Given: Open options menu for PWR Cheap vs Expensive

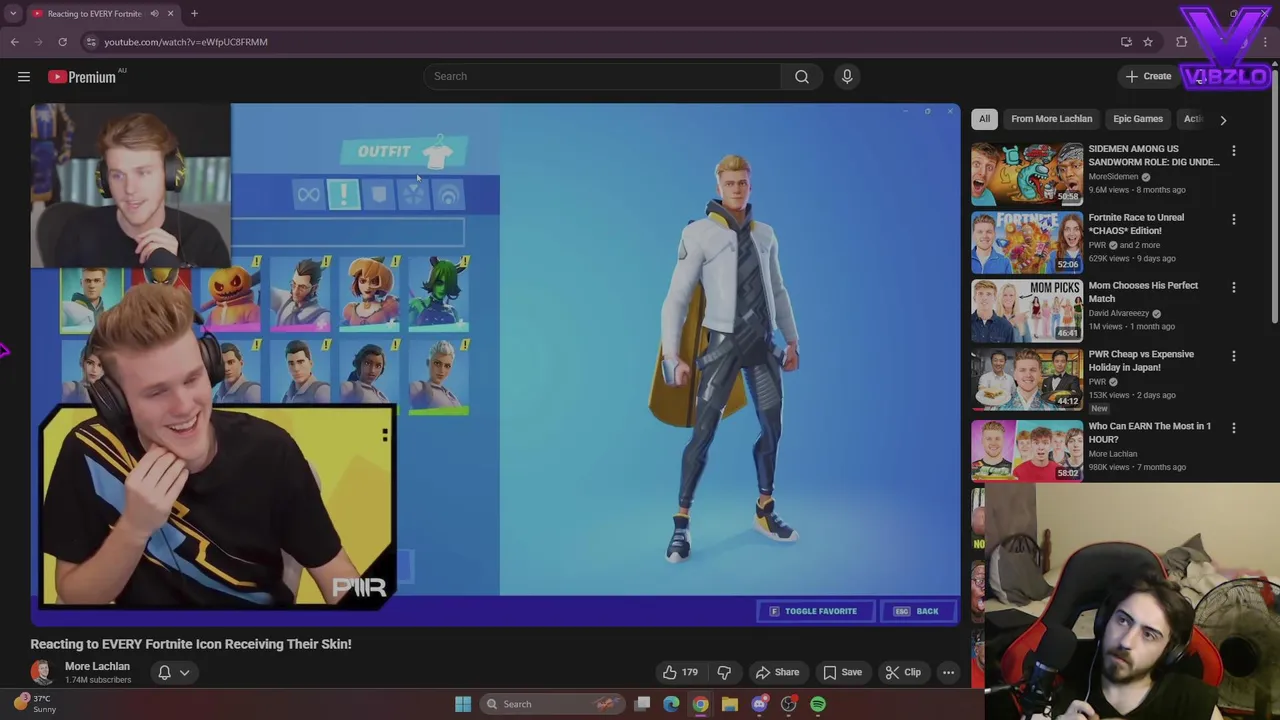Looking at the screenshot, I should coord(1233,355).
